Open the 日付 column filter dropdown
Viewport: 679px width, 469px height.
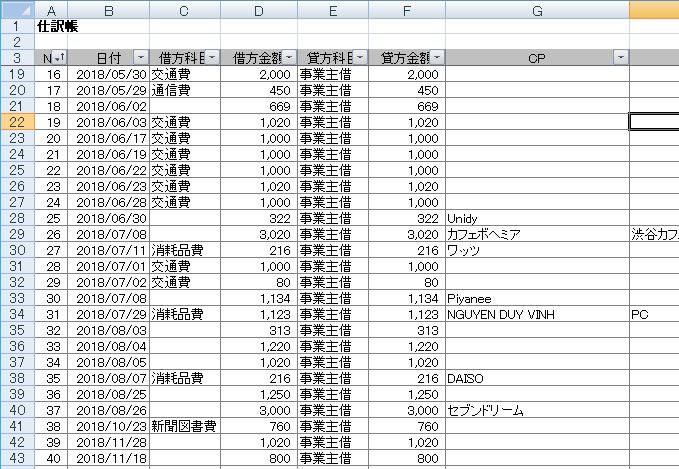point(140,58)
